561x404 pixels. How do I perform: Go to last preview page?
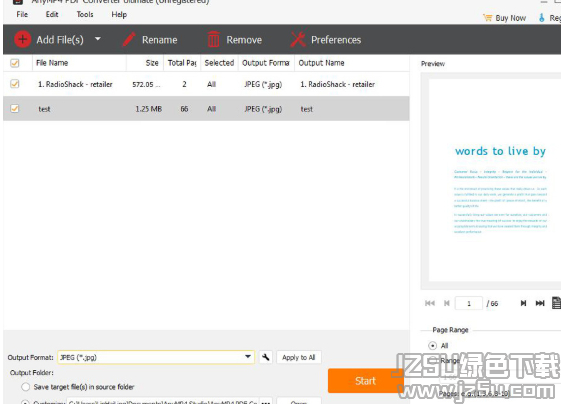(540, 303)
